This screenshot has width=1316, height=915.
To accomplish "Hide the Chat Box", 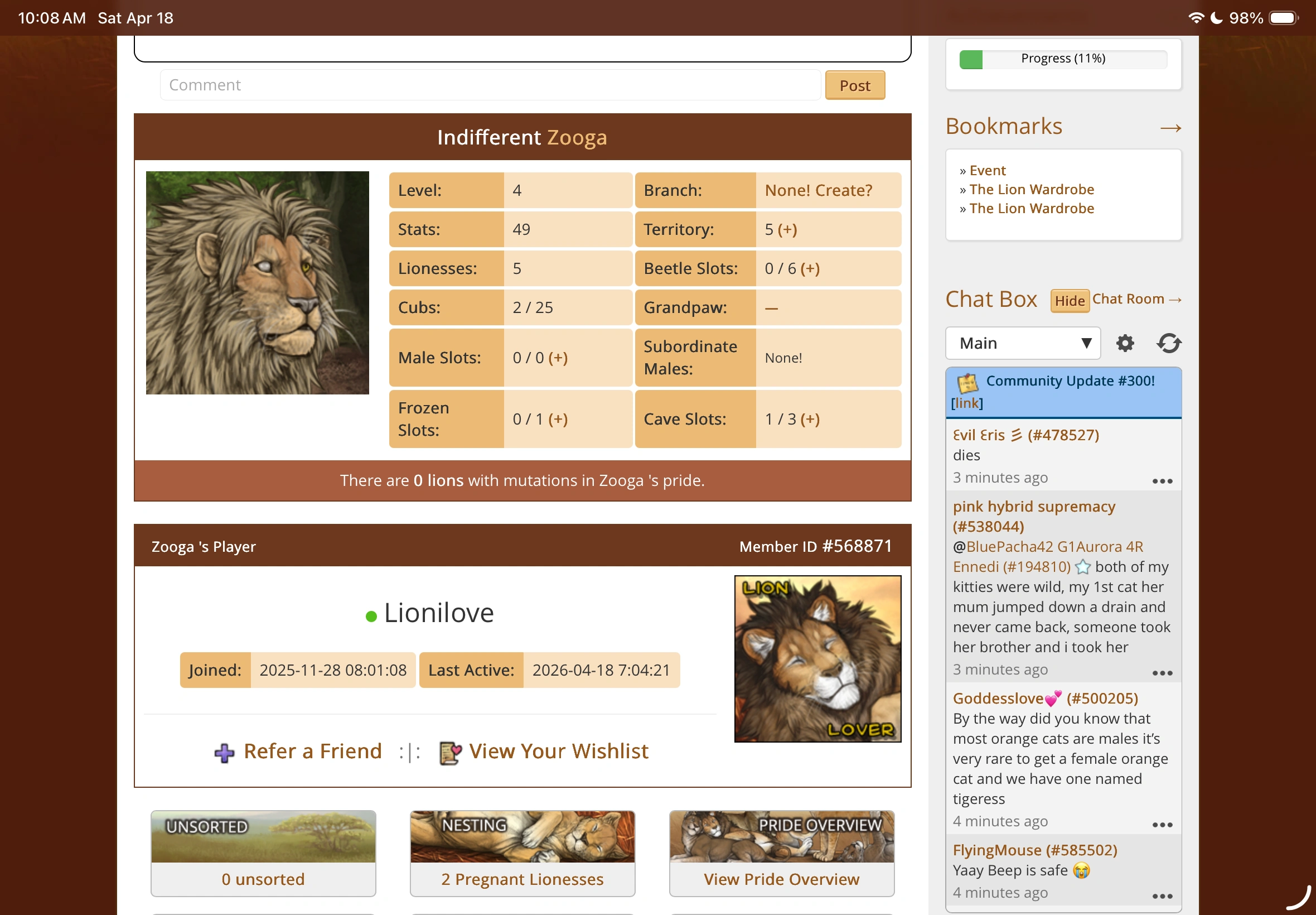I will point(1069,300).
